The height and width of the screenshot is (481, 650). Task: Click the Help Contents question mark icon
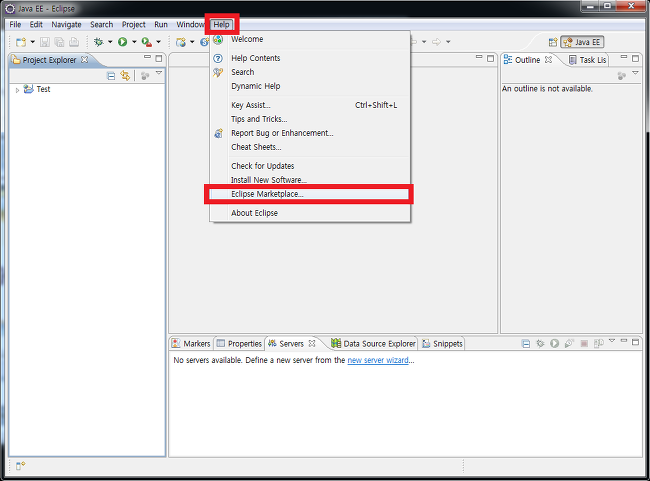[218, 58]
